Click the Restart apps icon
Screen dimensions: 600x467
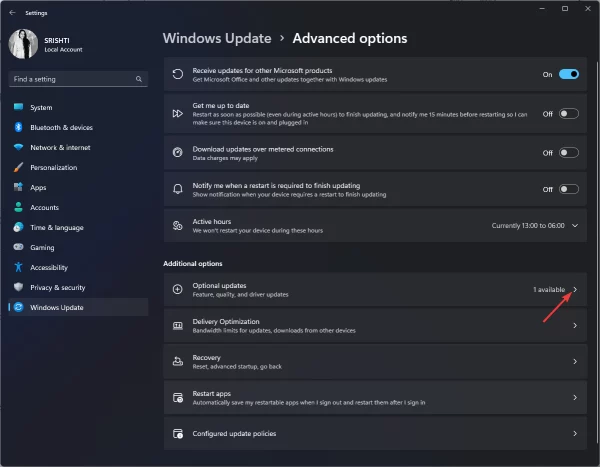pyautogui.click(x=178, y=398)
